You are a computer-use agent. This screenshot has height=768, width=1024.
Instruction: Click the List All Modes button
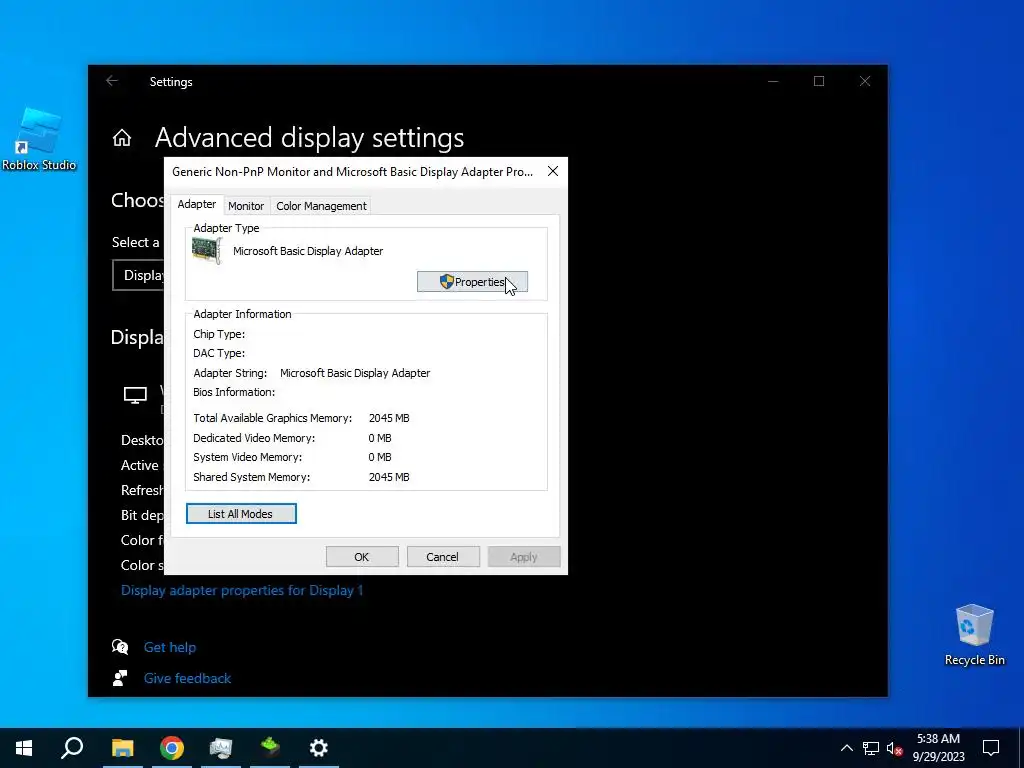pyautogui.click(x=241, y=514)
